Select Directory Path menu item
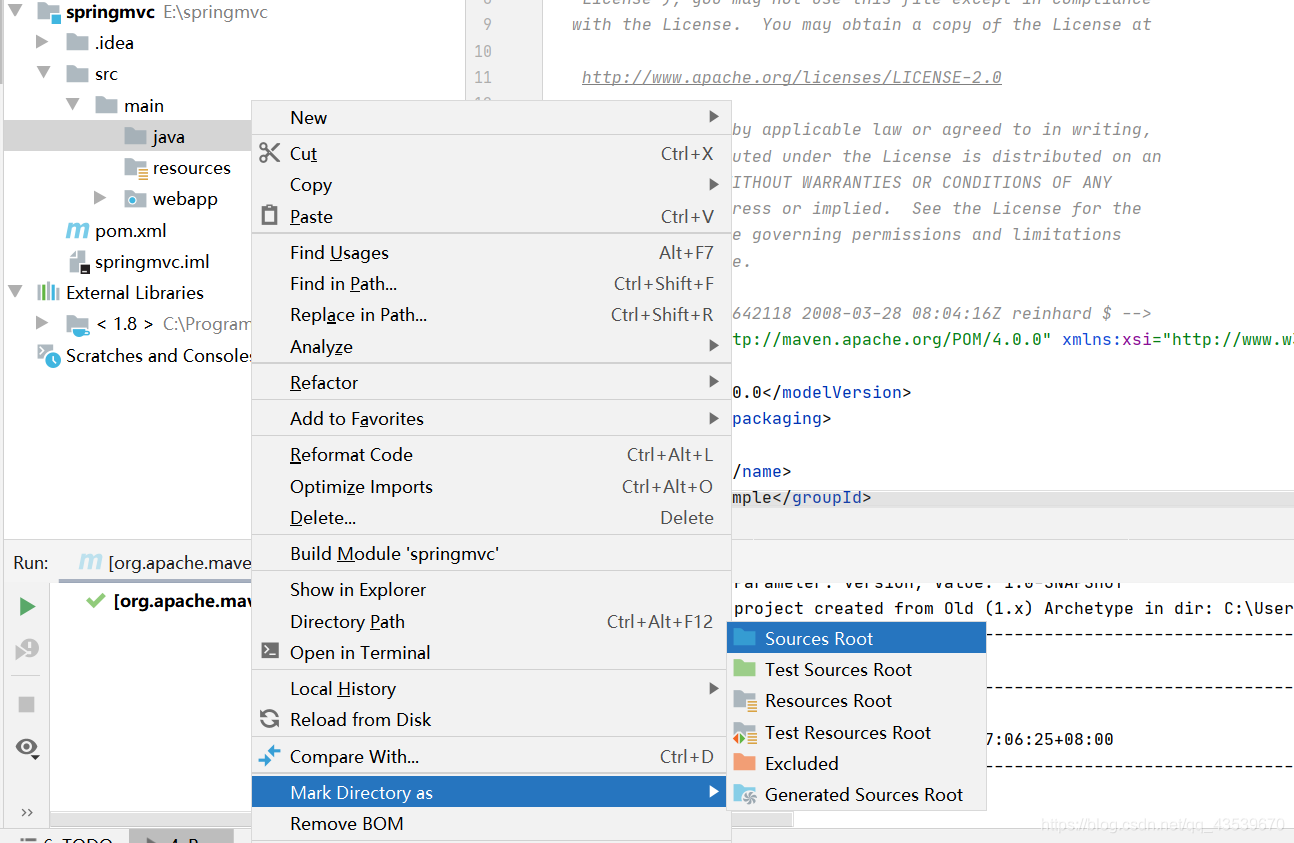Image resolution: width=1294 pixels, height=843 pixels. tap(490, 622)
